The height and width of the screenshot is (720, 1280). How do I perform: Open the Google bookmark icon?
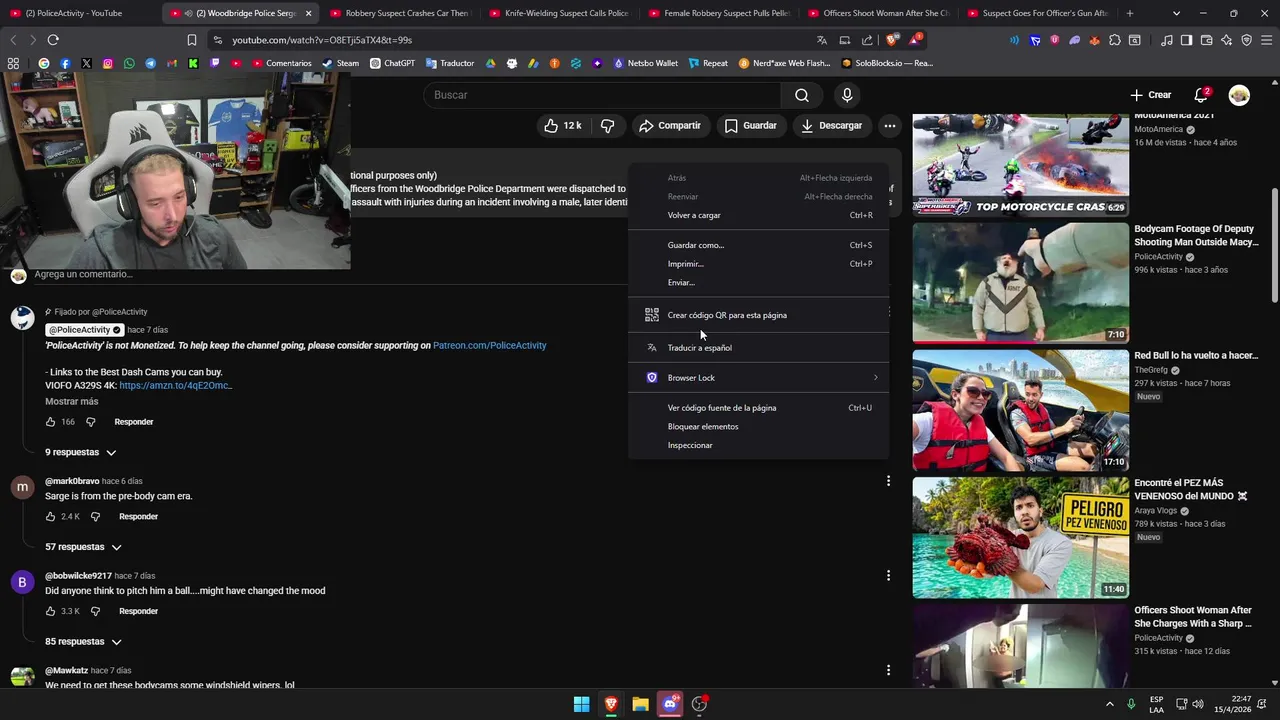click(x=44, y=63)
